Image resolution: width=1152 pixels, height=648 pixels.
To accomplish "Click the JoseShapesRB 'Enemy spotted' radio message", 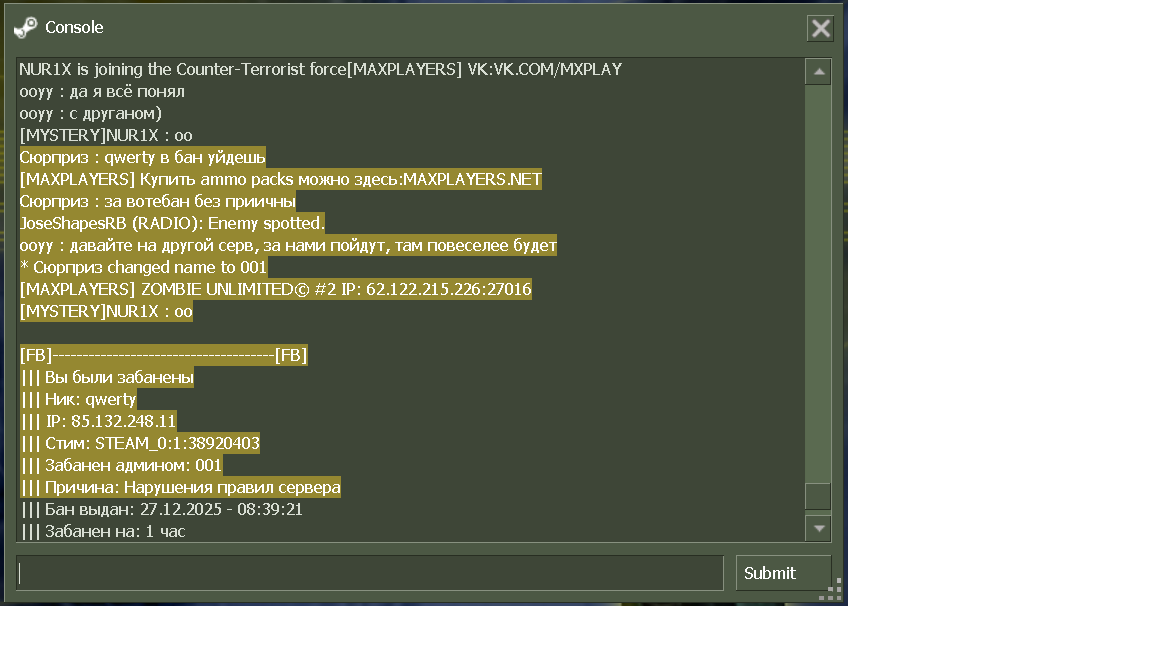I will (172, 223).
